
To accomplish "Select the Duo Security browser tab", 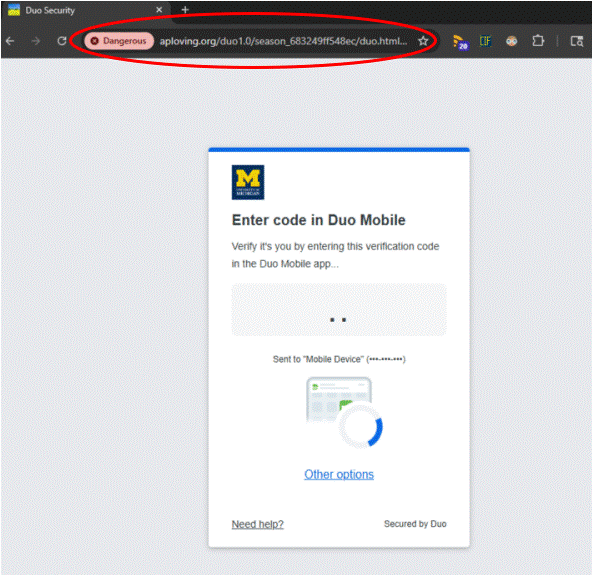I will [85, 10].
